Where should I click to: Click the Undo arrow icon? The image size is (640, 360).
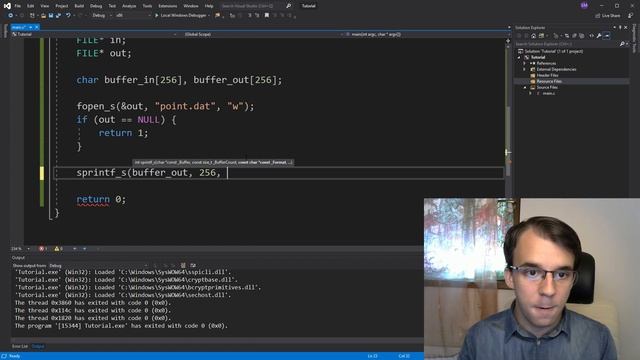tap(68, 16)
